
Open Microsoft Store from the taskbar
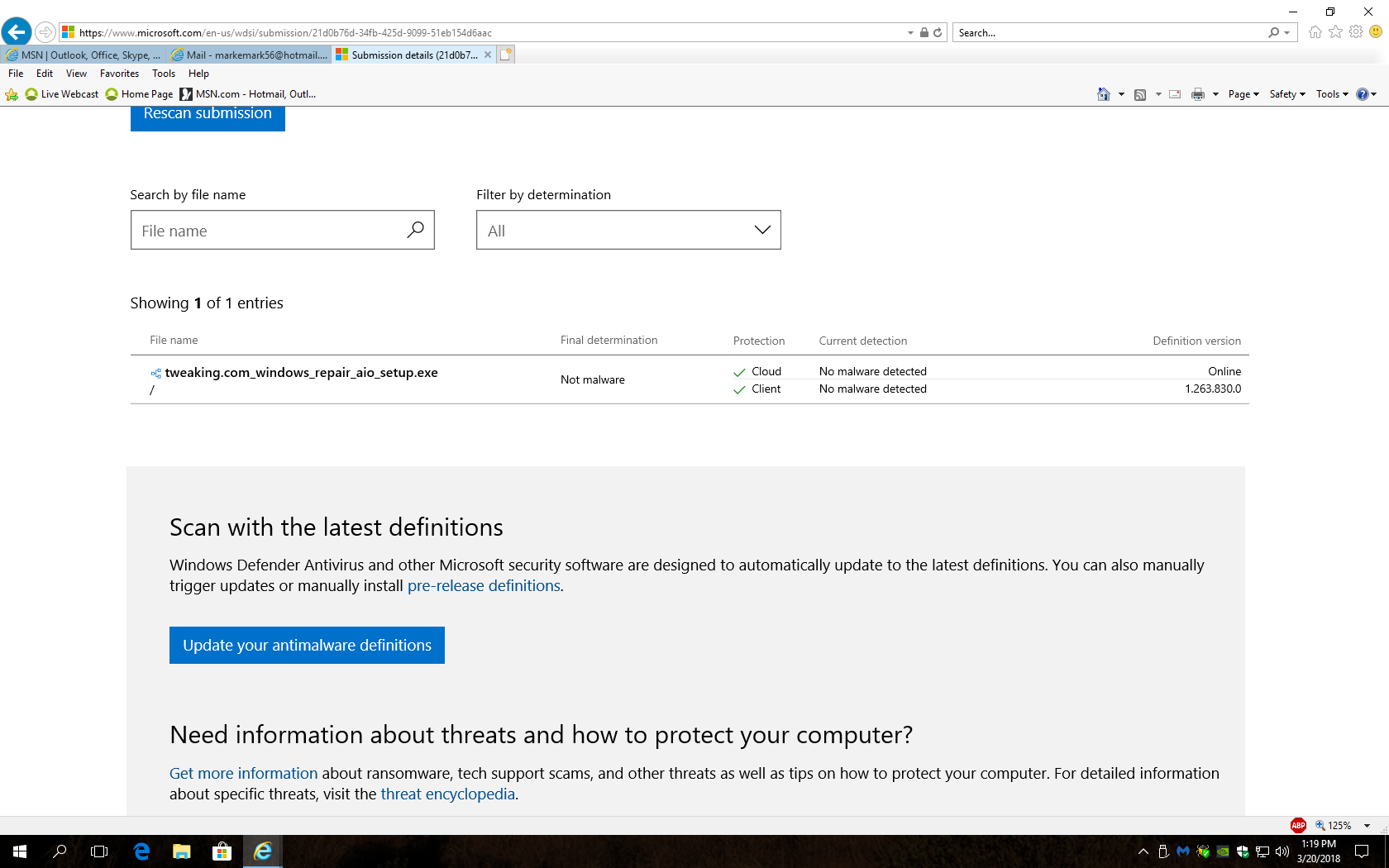[222, 851]
